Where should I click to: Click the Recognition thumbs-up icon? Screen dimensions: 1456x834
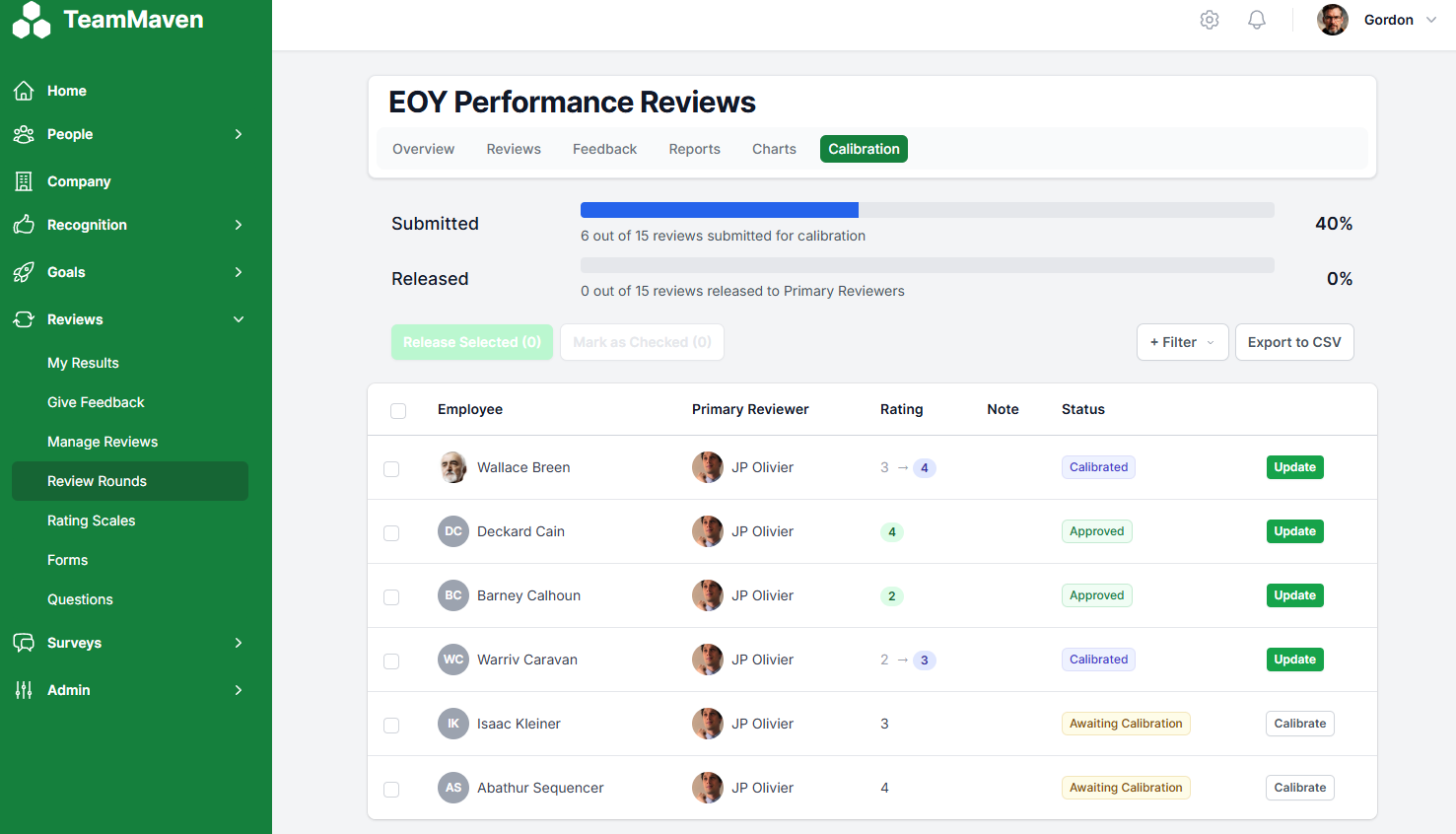pos(24,225)
